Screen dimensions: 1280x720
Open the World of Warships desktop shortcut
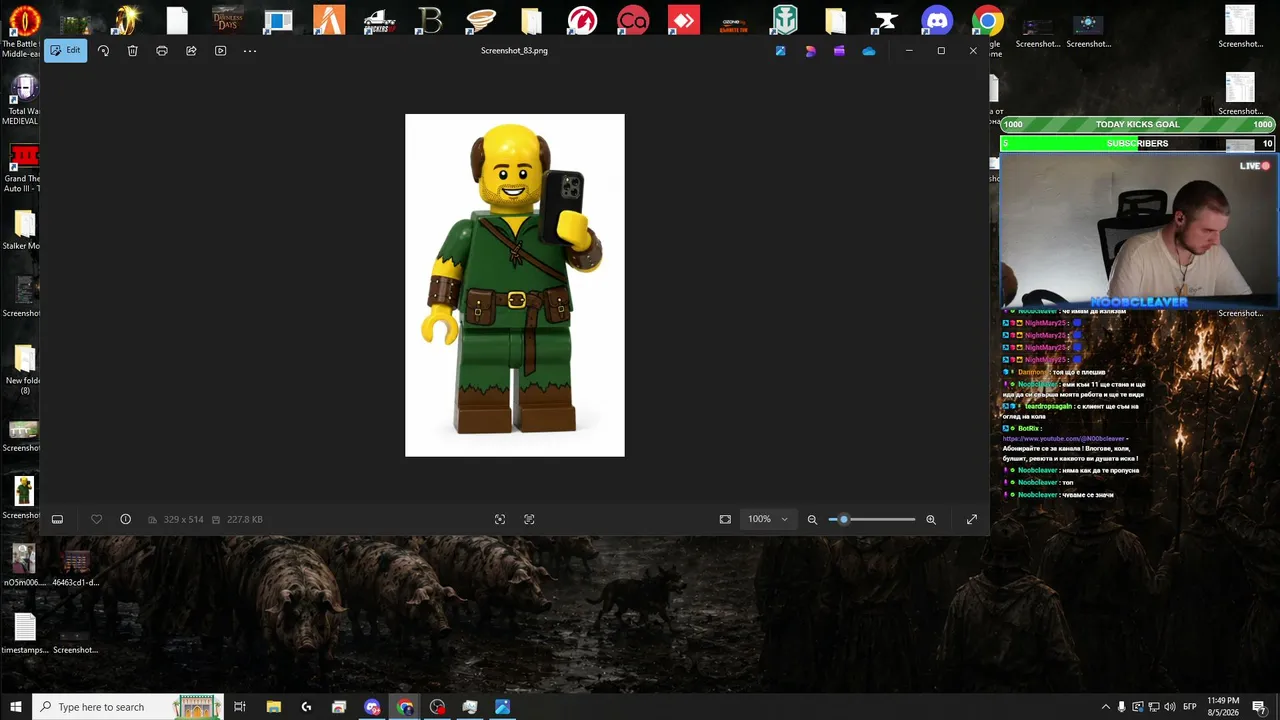[785, 20]
